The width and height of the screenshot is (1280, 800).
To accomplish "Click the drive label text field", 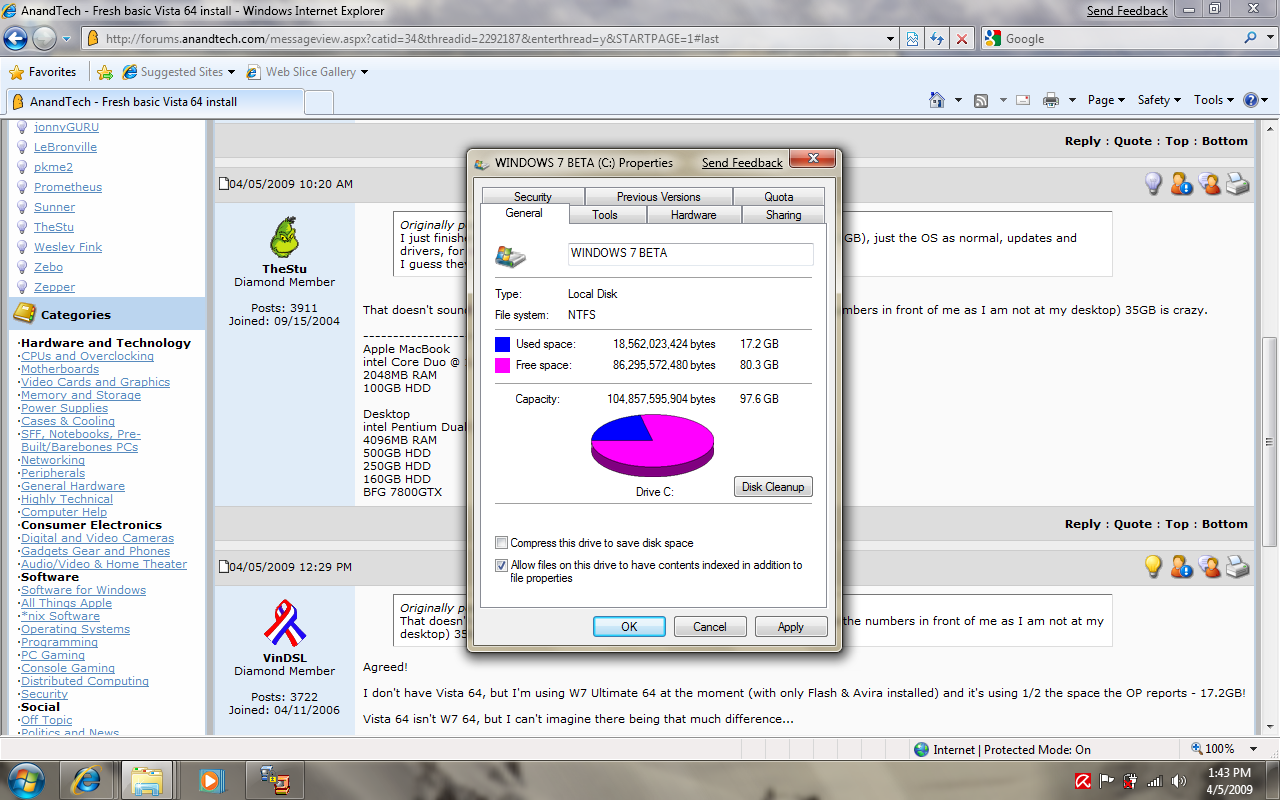I will 690,254.
